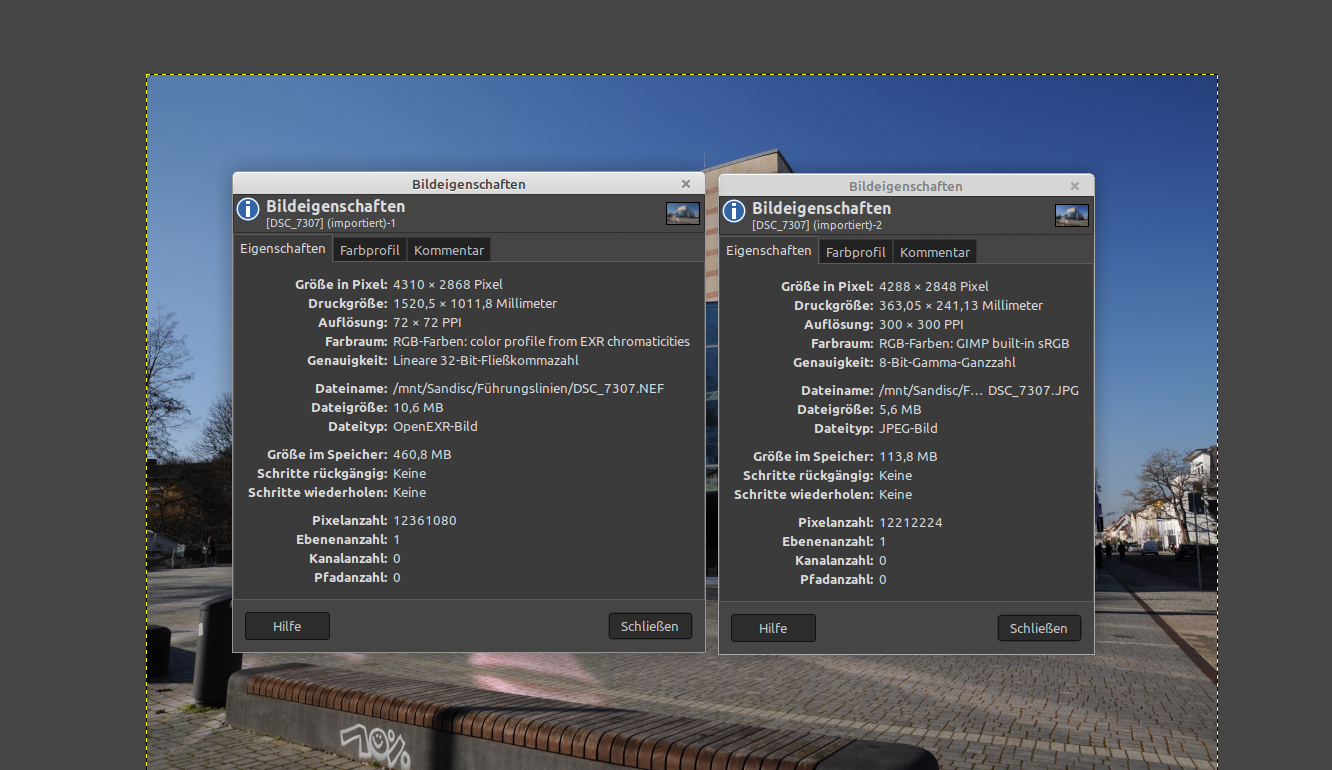Open the Kommentar tab in the (importiert)-1 dialog
This screenshot has width=1332, height=770.
tap(449, 250)
